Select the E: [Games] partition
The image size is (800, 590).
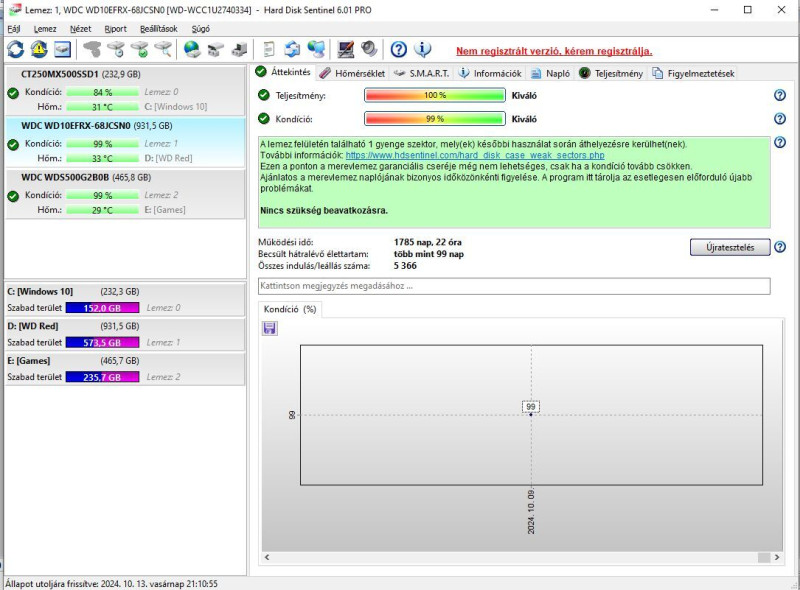[x=125, y=369]
